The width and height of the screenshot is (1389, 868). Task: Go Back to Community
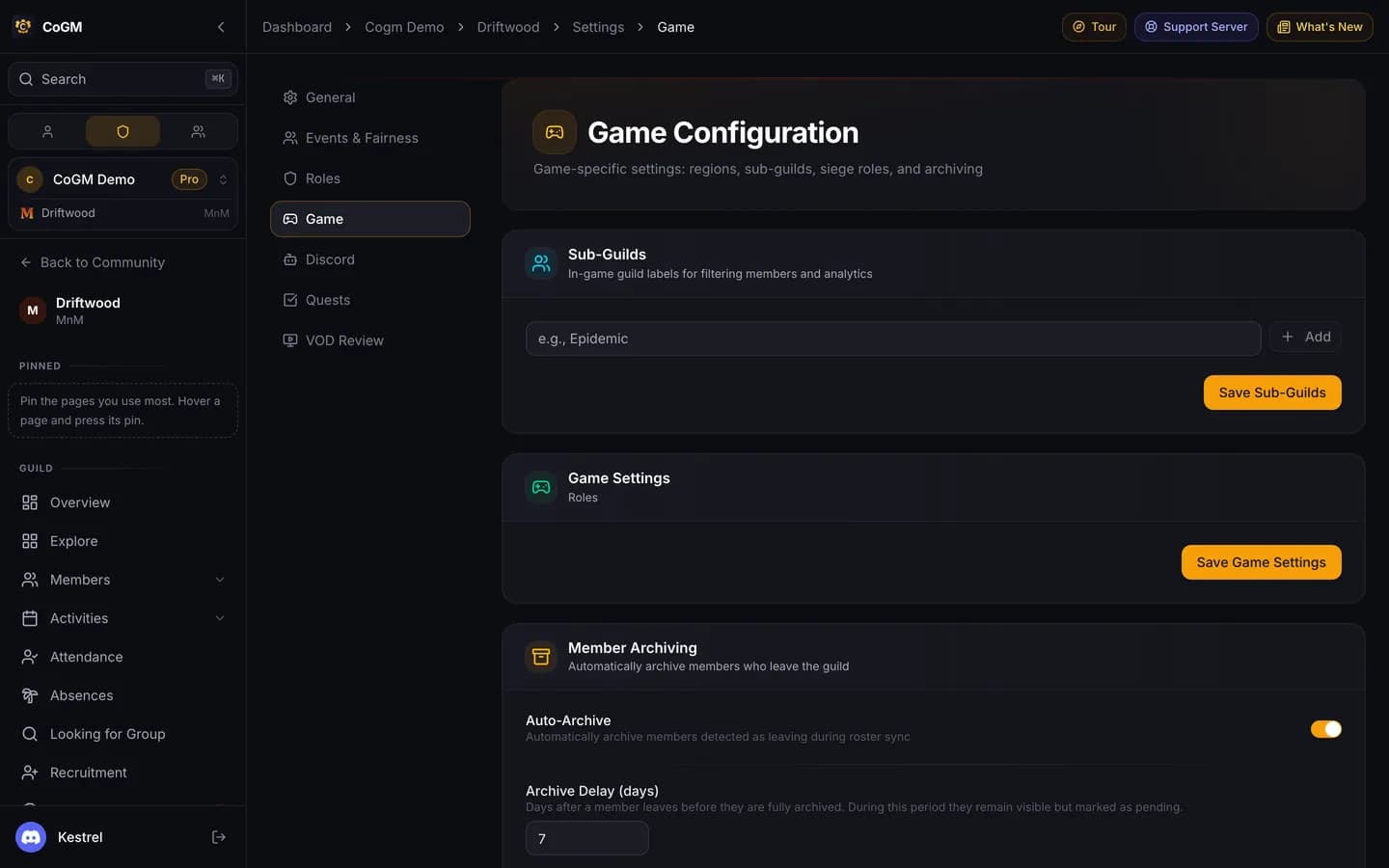[x=93, y=262]
